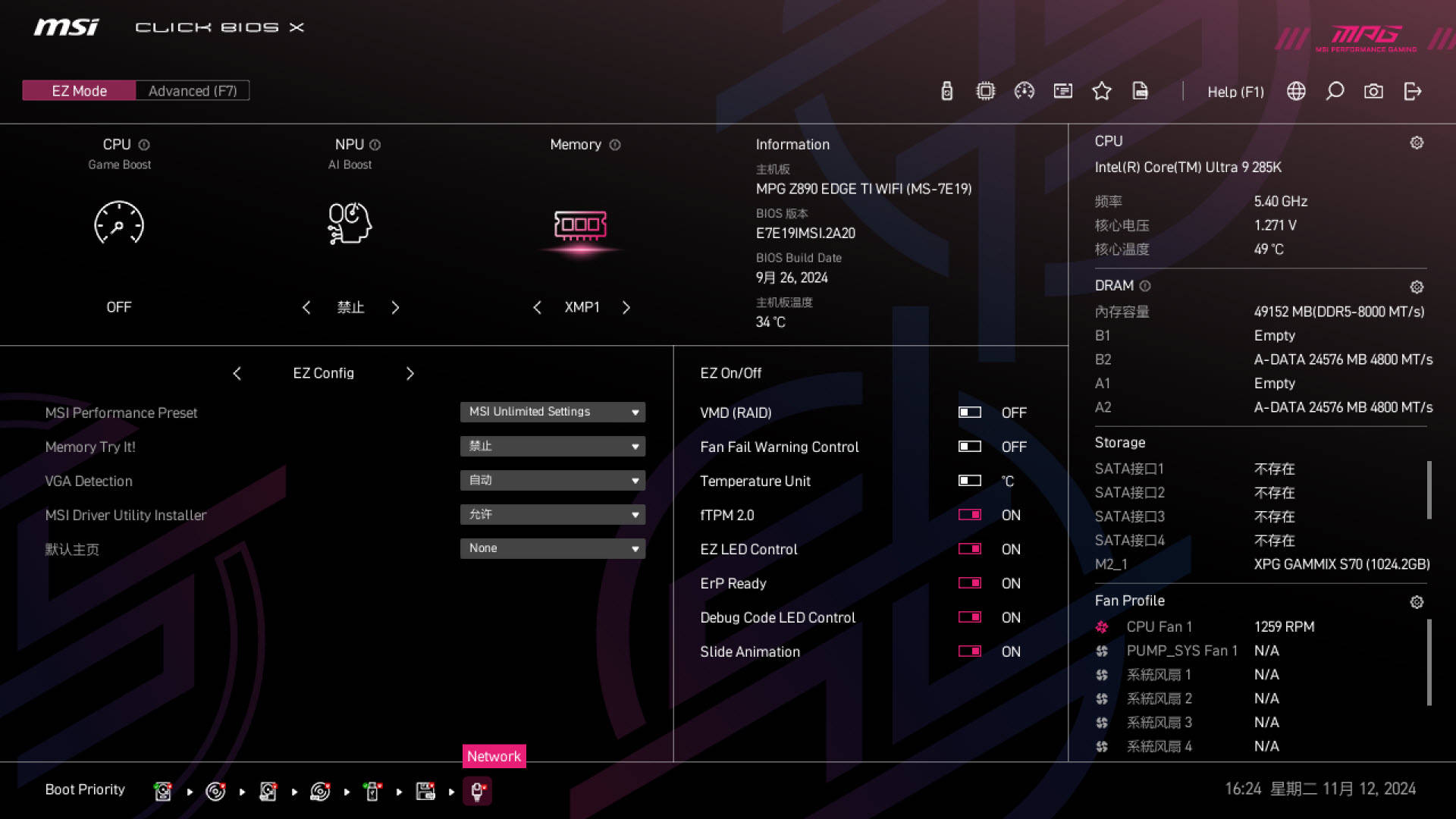
Task: Open Fan Profile settings gear
Action: pyautogui.click(x=1416, y=602)
